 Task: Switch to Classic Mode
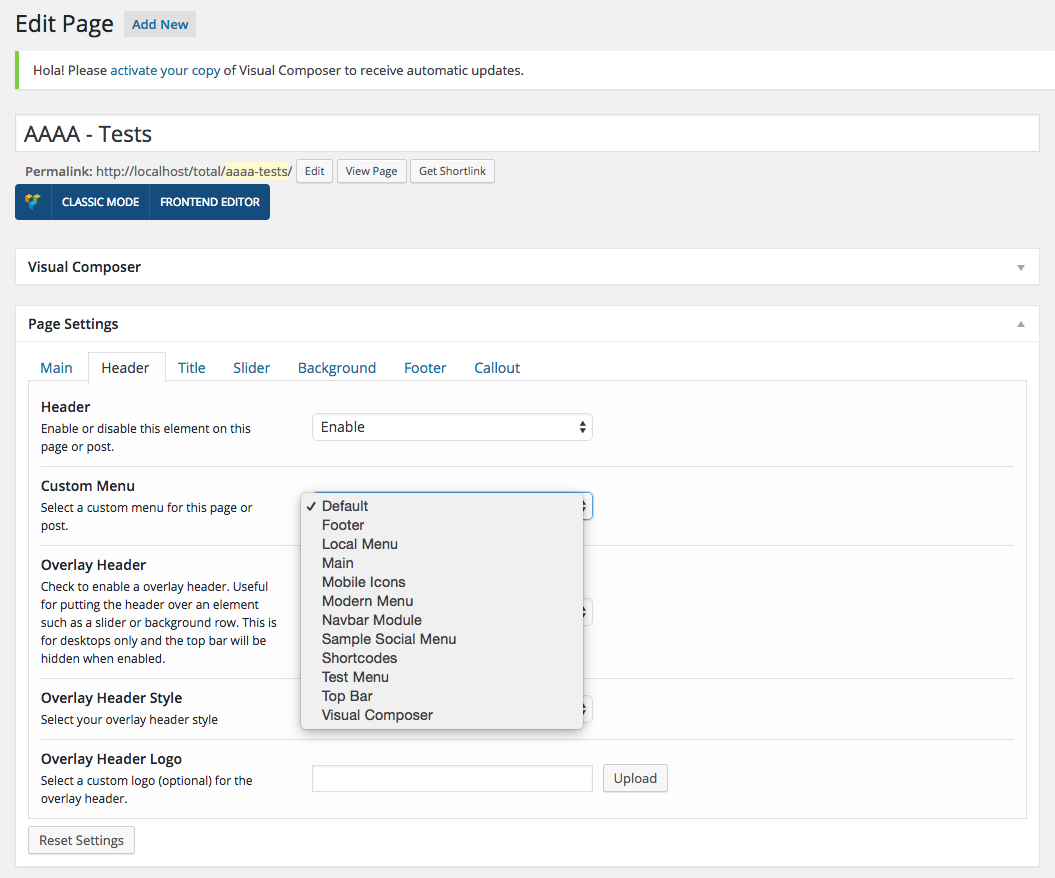point(100,202)
